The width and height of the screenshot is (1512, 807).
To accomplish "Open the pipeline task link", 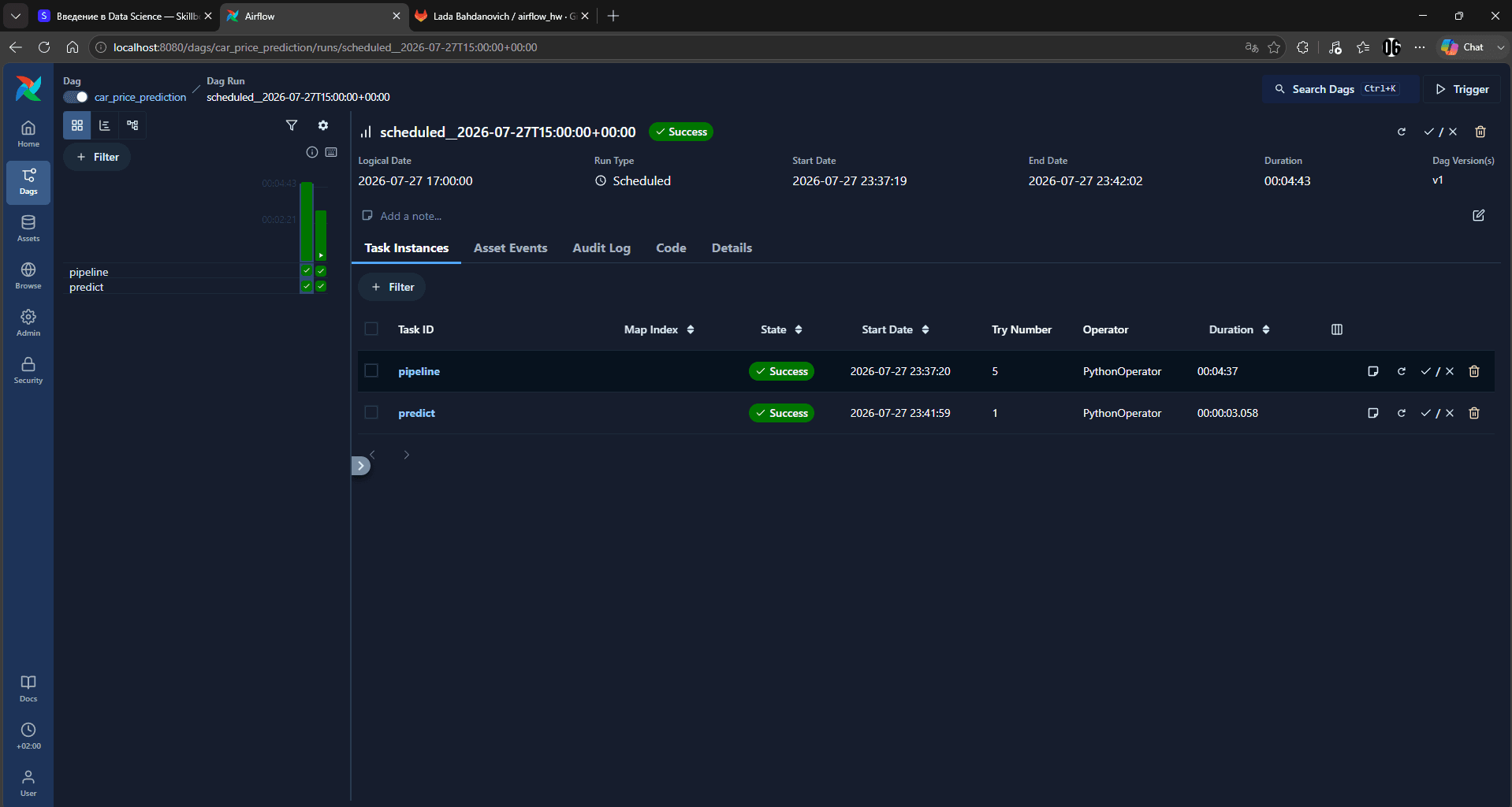I will coord(419,371).
